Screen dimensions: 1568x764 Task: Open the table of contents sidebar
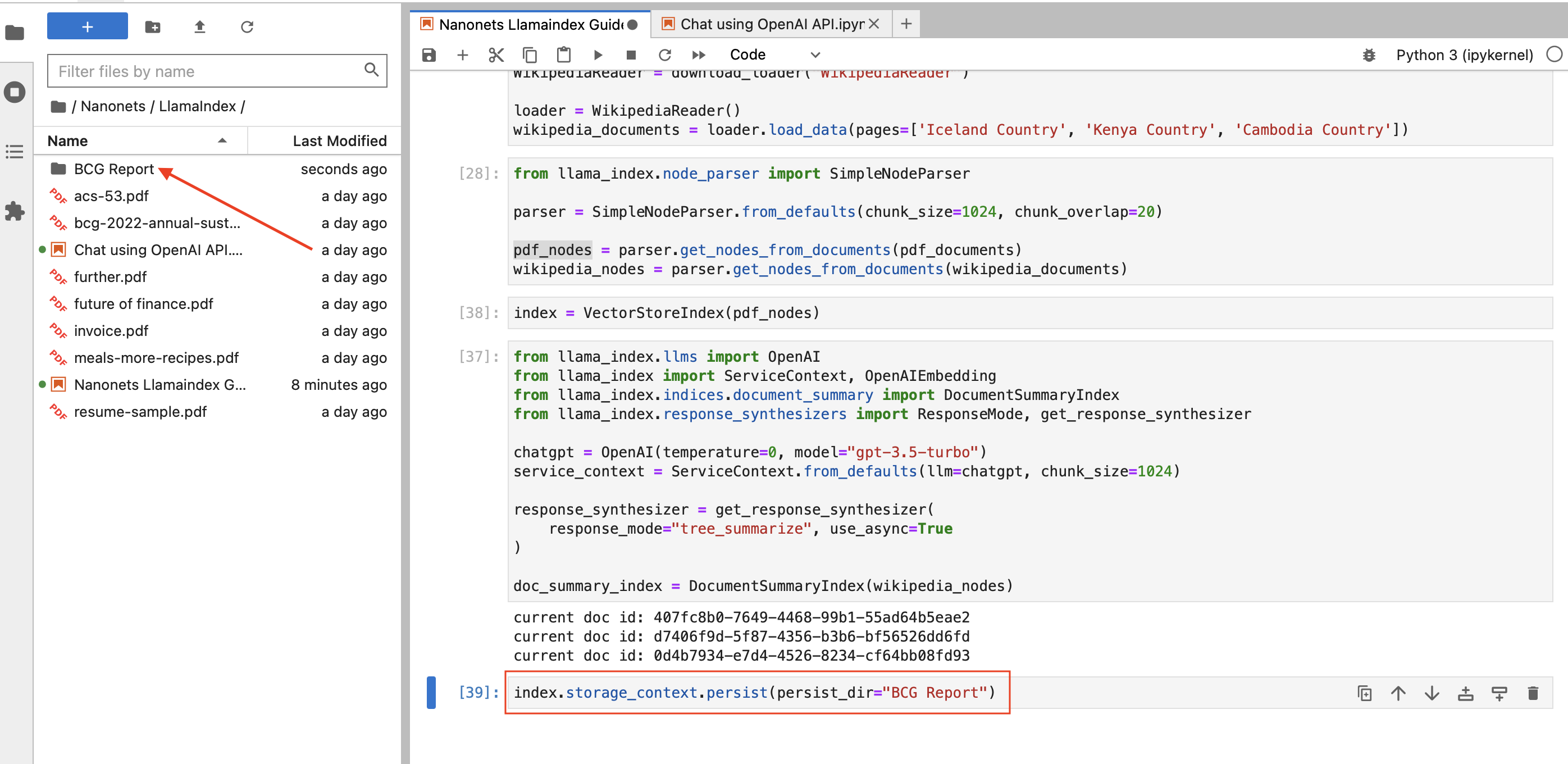15,152
